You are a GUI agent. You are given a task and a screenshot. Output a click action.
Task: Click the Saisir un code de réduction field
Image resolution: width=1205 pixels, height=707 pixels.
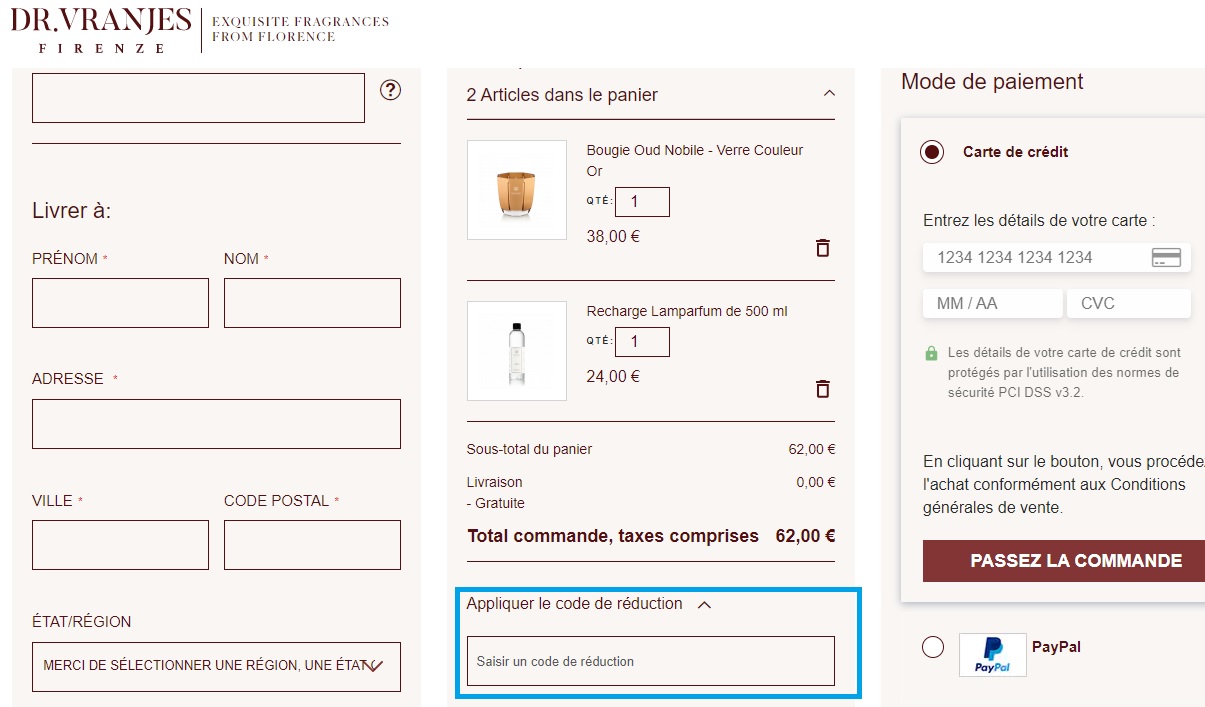(651, 661)
